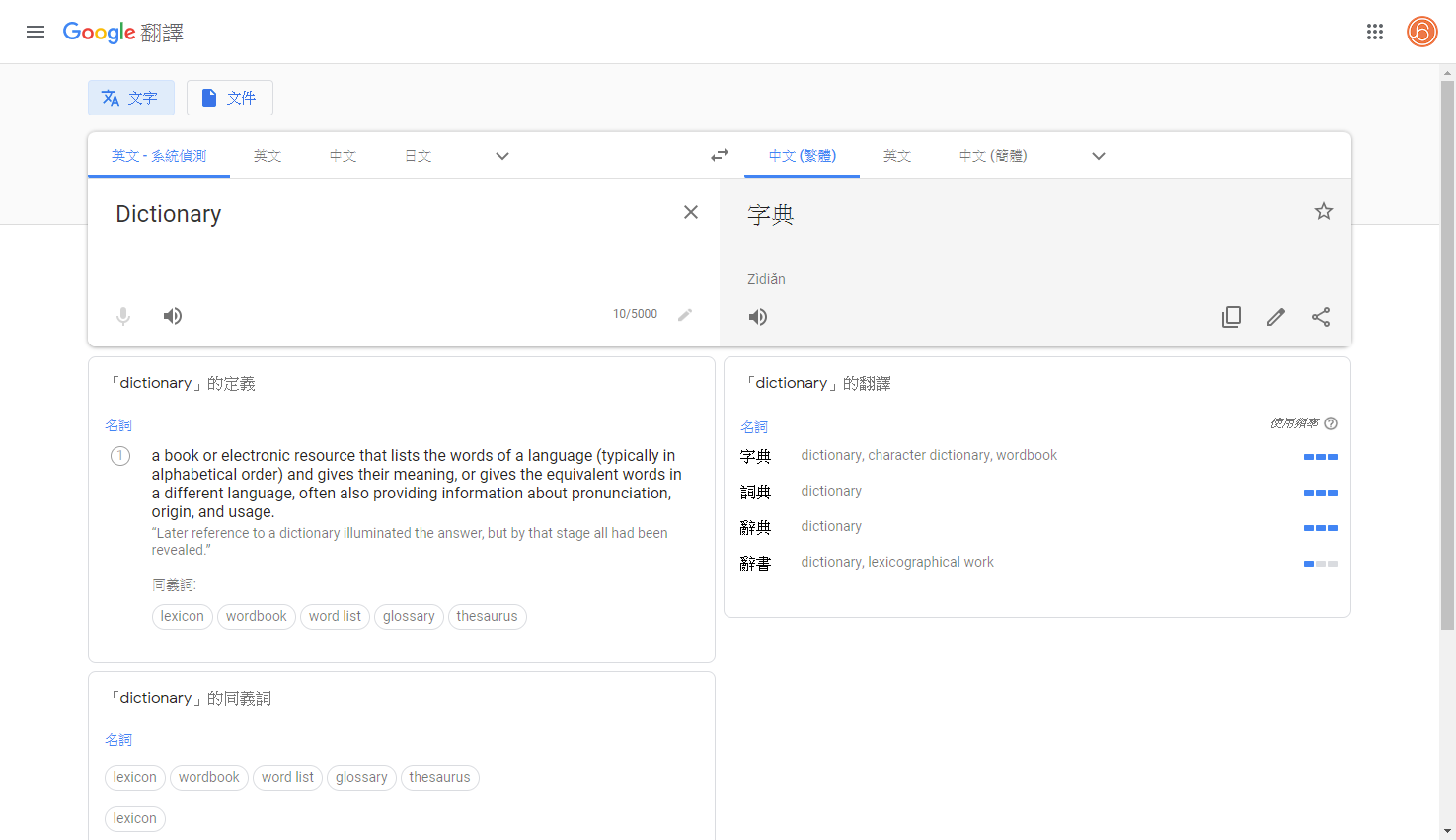Click the definition number 1 marker
This screenshot has height=840, width=1456.
[x=120, y=456]
